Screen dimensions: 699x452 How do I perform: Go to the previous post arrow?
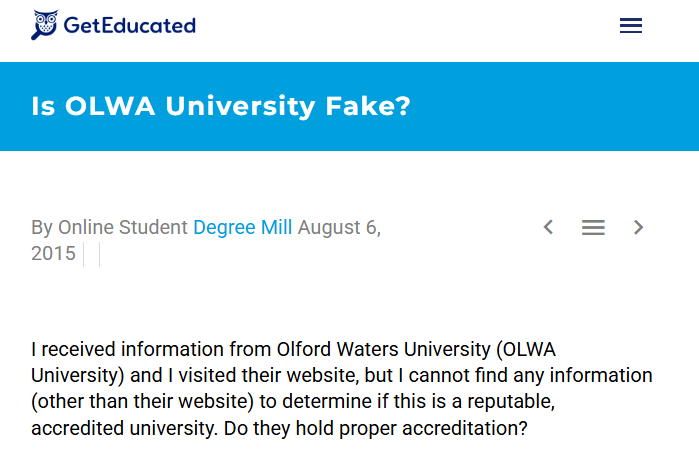pyautogui.click(x=548, y=227)
